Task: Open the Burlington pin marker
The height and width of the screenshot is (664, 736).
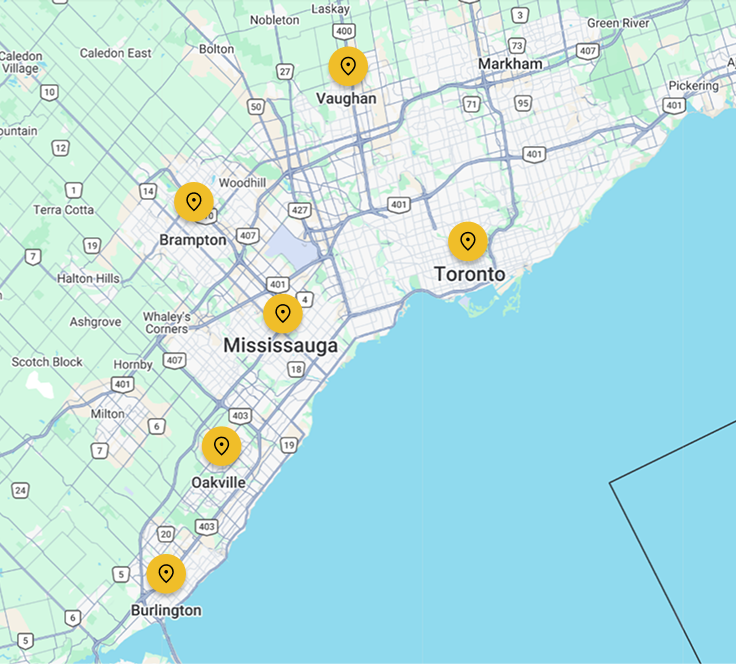Action: [x=166, y=573]
